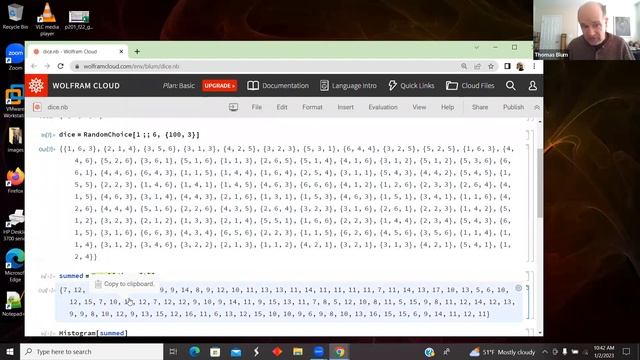Click the dice = RandomChoice input line
This screenshot has height=360, width=640.
(x=129, y=135)
